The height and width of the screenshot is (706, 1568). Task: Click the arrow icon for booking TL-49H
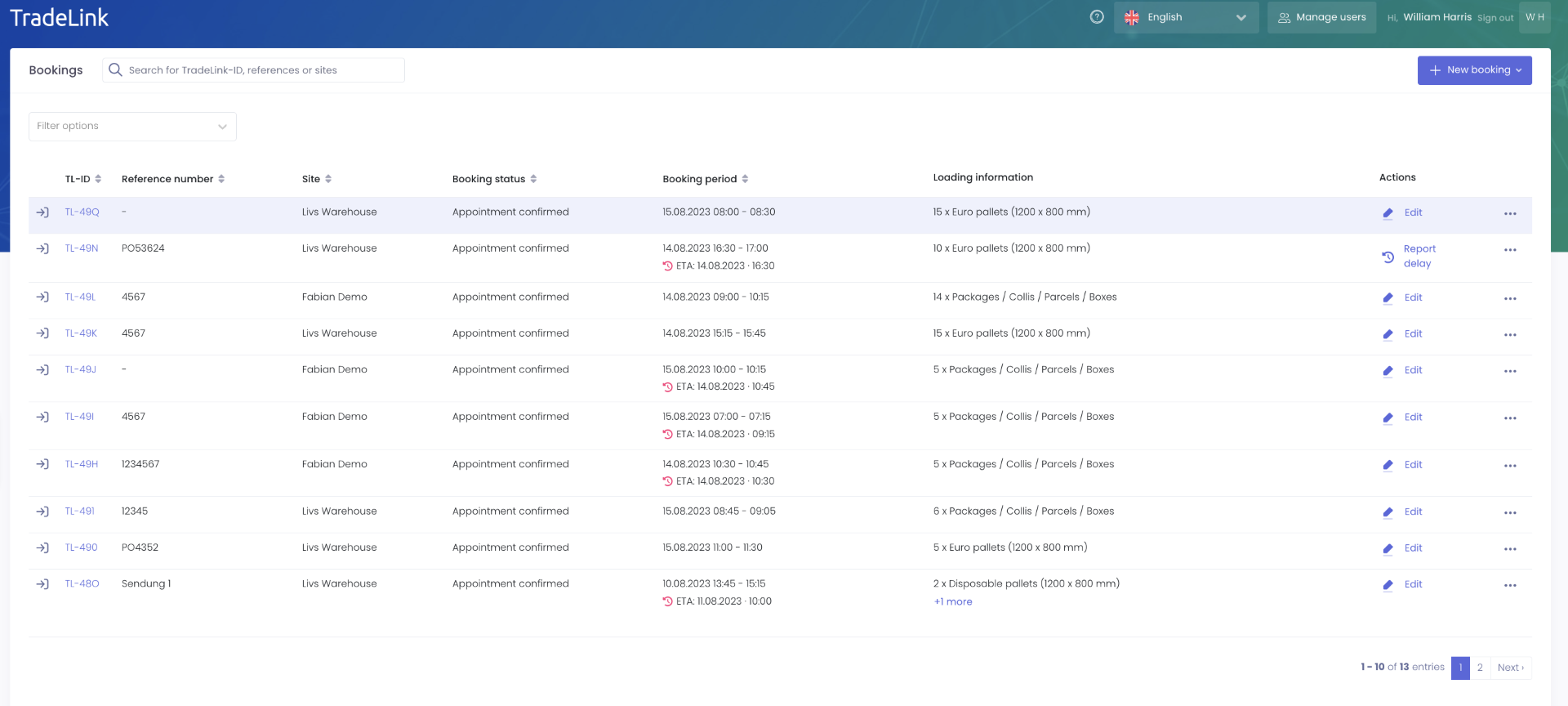(x=42, y=464)
